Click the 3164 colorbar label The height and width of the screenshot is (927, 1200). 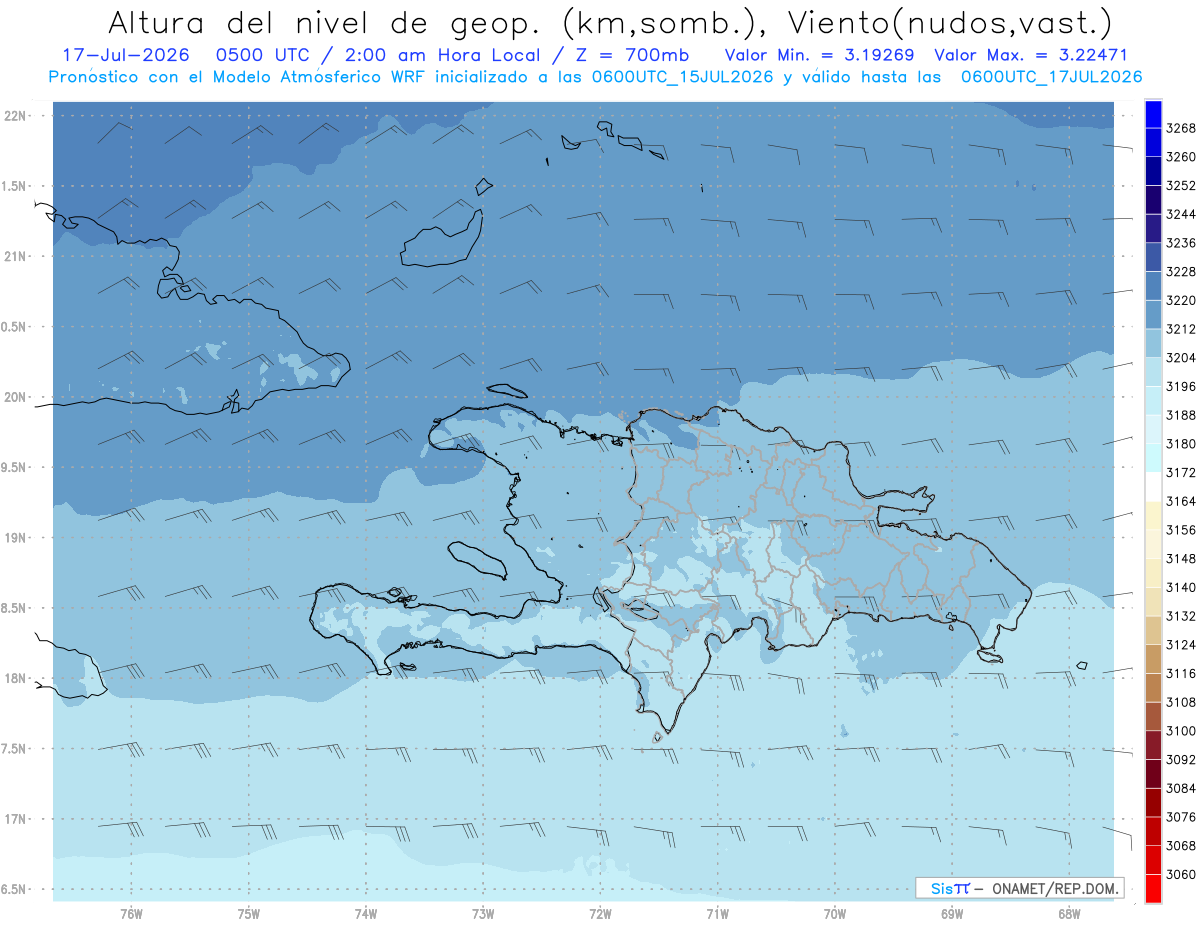[x=1181, y=501]
